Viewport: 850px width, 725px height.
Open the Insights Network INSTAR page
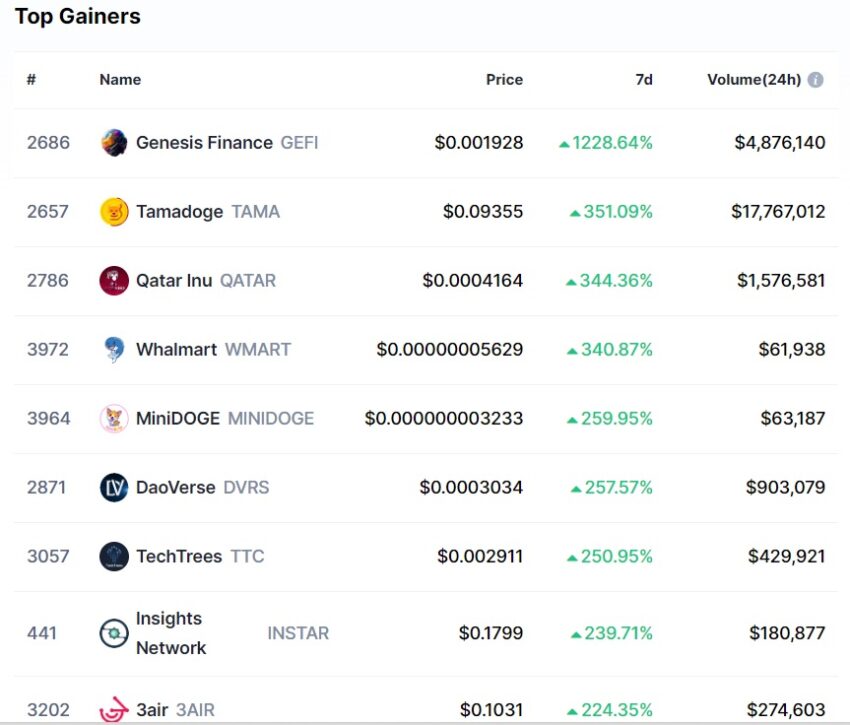232,633
